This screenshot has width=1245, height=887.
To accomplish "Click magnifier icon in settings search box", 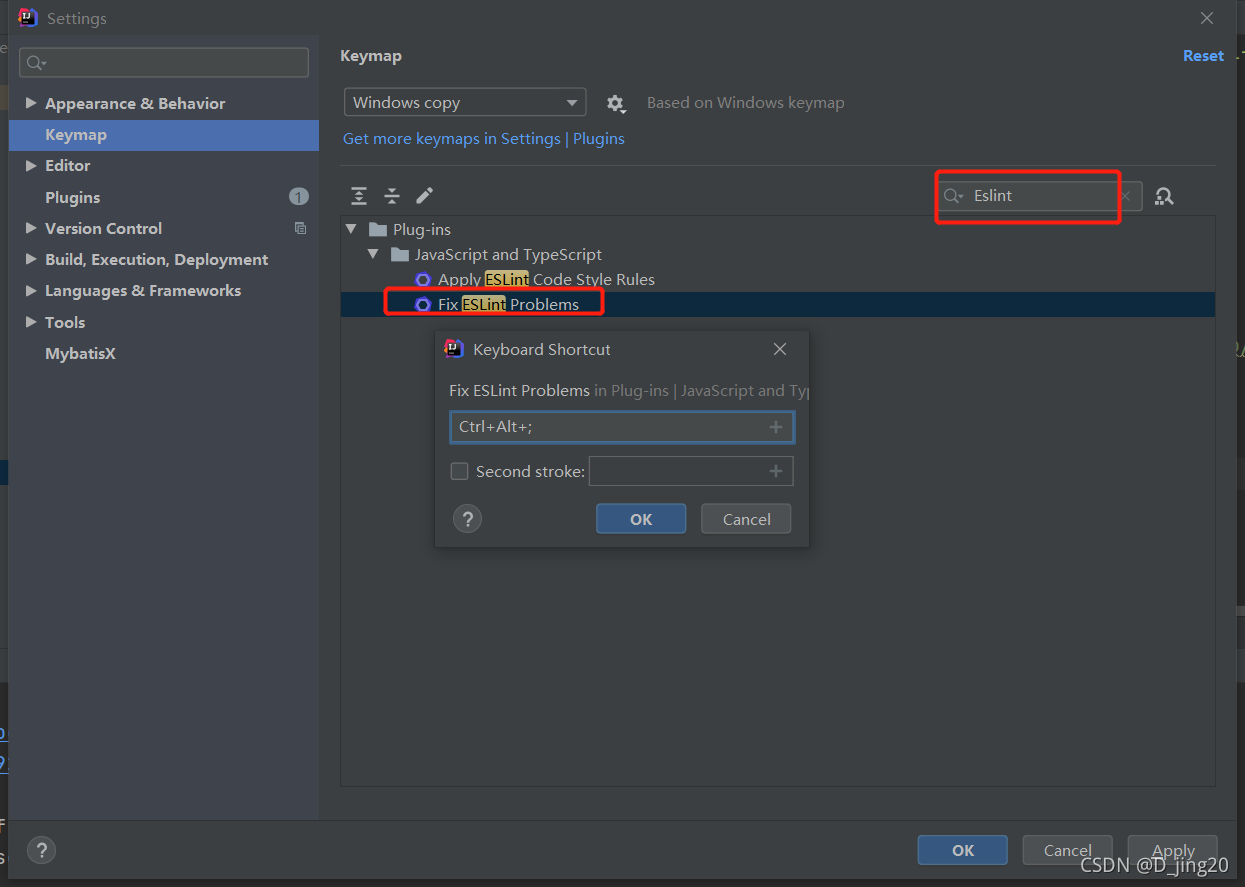I will point(36,63).
